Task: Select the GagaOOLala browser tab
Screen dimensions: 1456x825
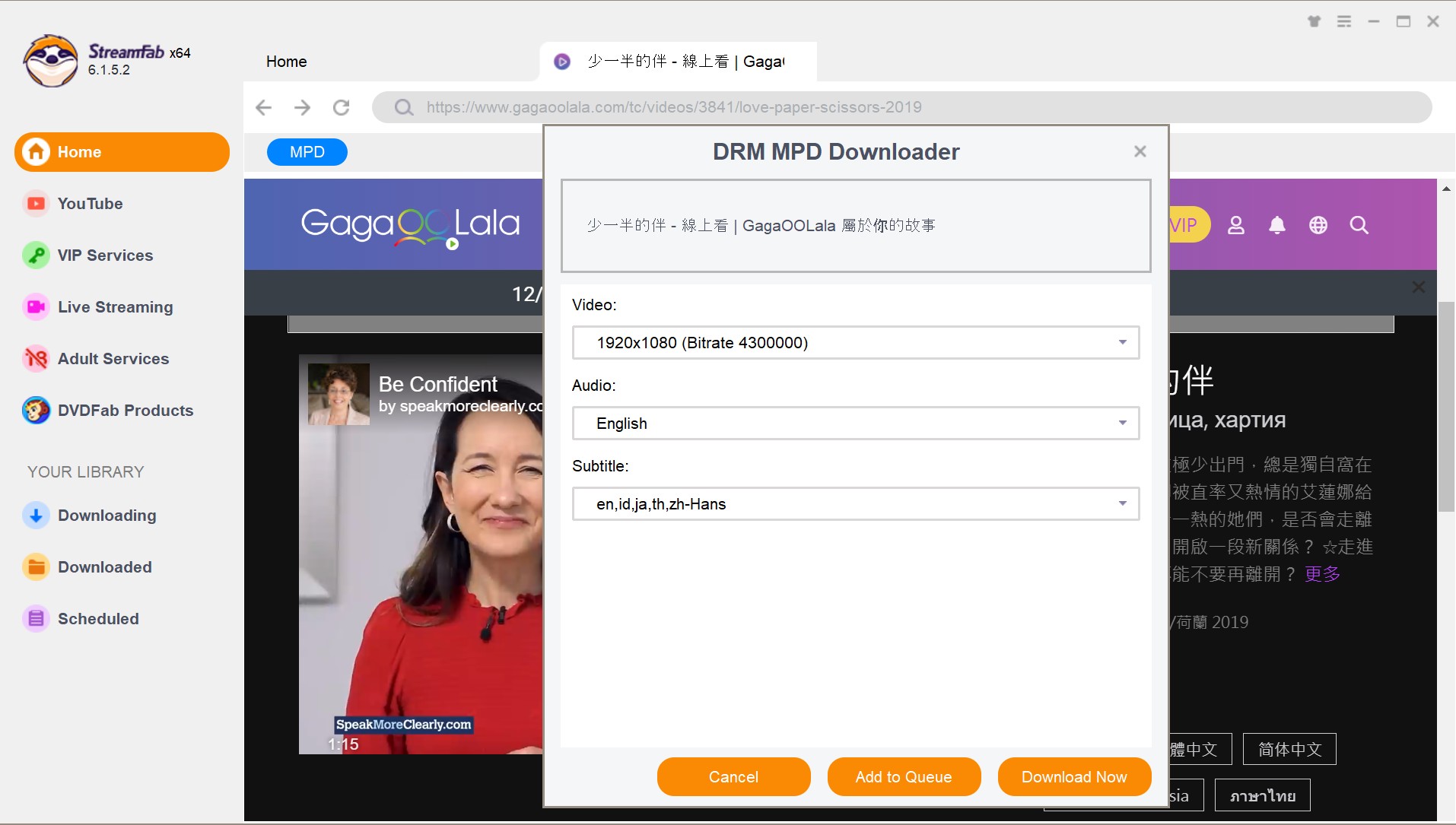Action: [x=678, y=62]
